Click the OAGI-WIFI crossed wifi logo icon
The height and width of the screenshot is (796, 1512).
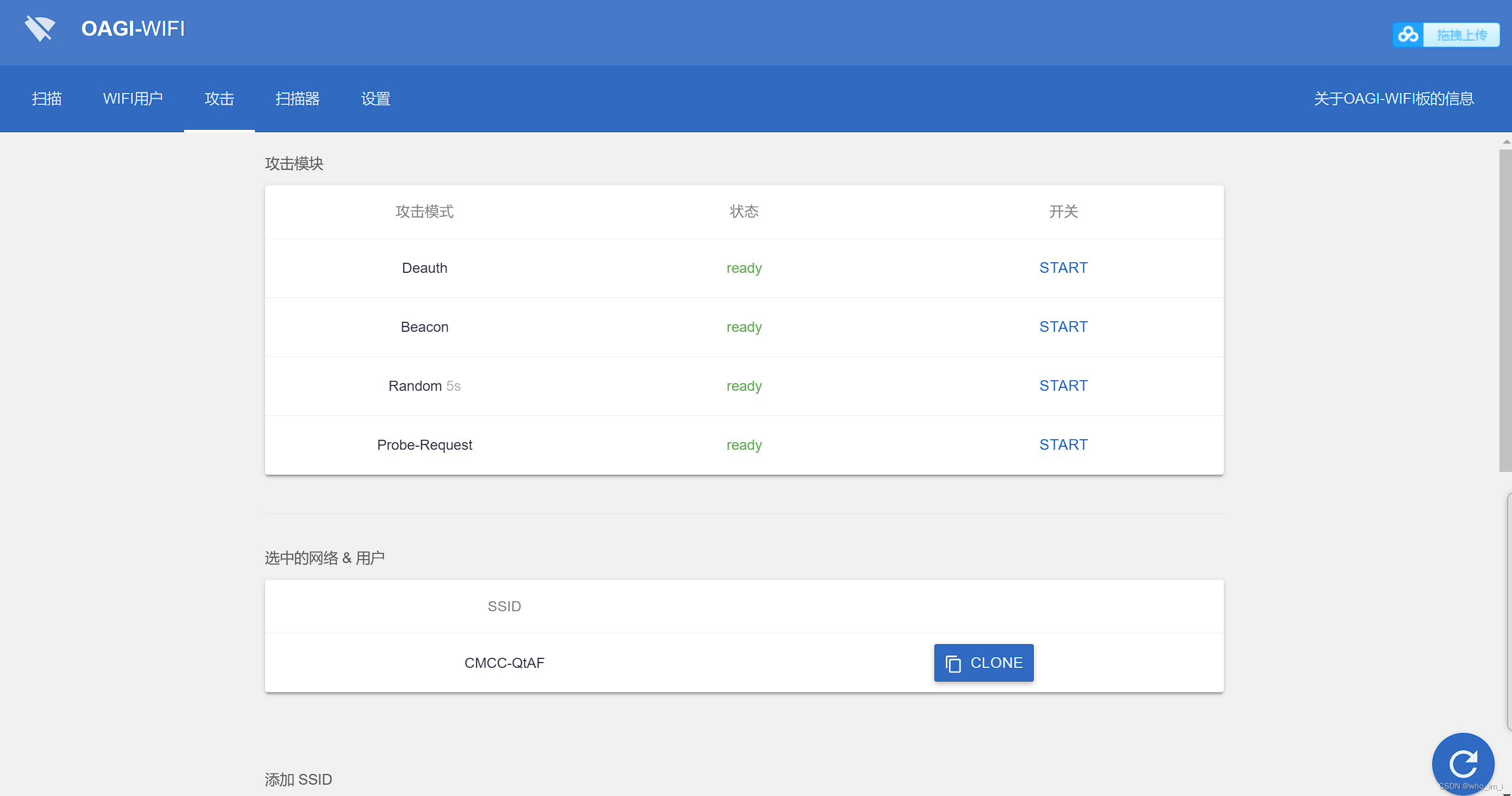coord(40,29)
